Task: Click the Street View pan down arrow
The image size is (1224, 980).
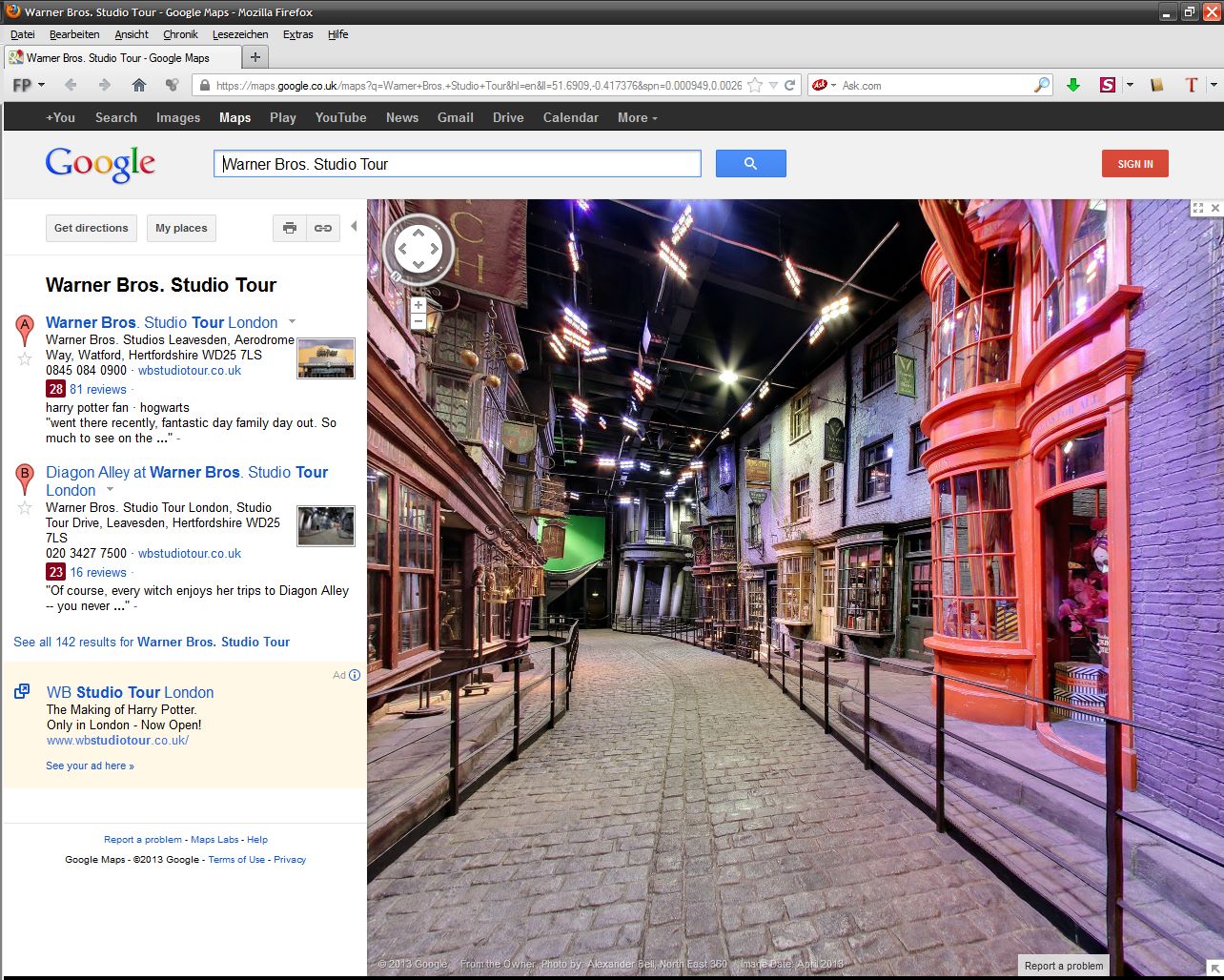Action: tap(418, 266)
